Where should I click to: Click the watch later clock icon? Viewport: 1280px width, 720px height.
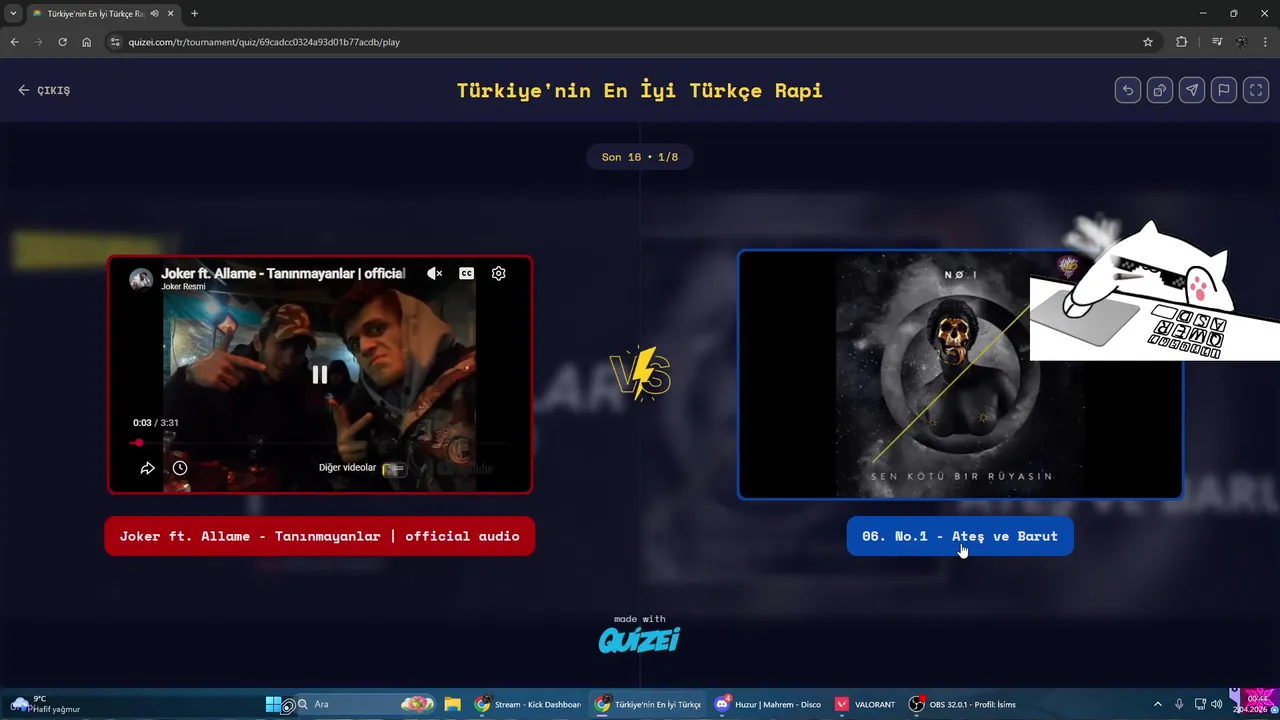[180, 468]
